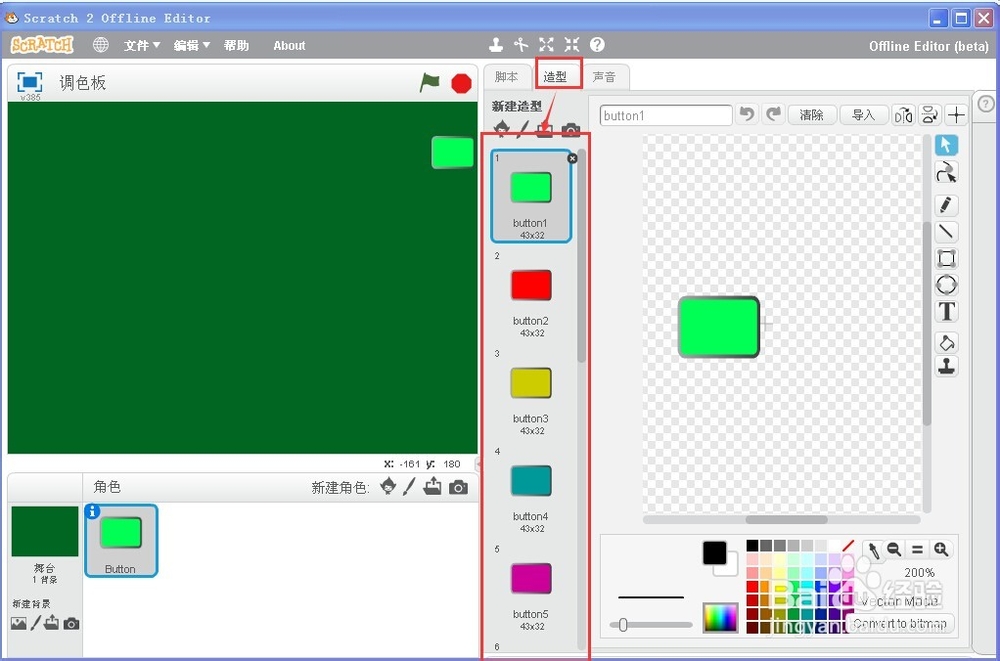Click the Grow sprite toolbar icon
1000x661 pixels.
[546, 44]
